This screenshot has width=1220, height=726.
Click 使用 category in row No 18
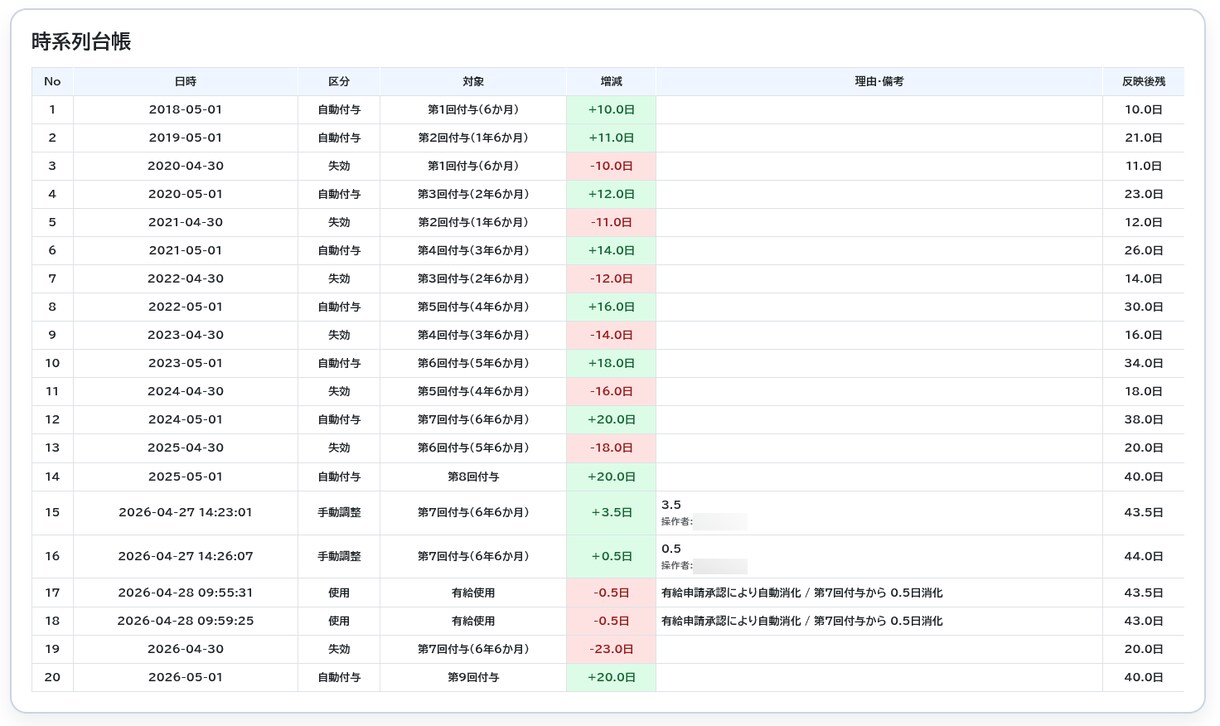[339, 621]
